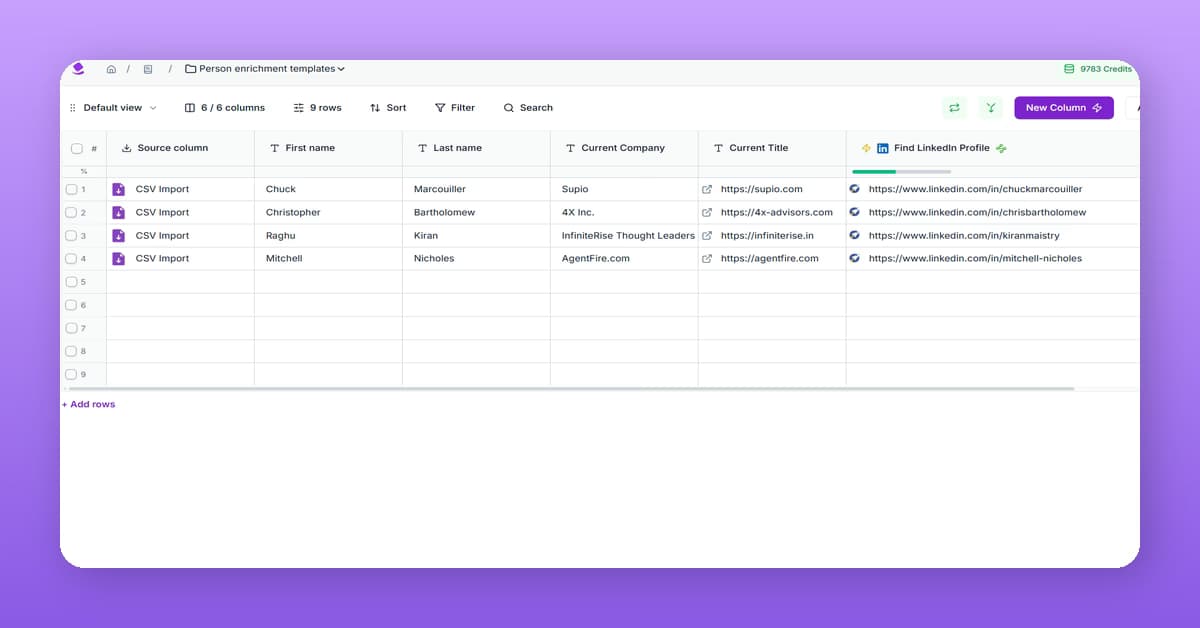Tick the checkbox for row 4

click(x=72, y=258)
